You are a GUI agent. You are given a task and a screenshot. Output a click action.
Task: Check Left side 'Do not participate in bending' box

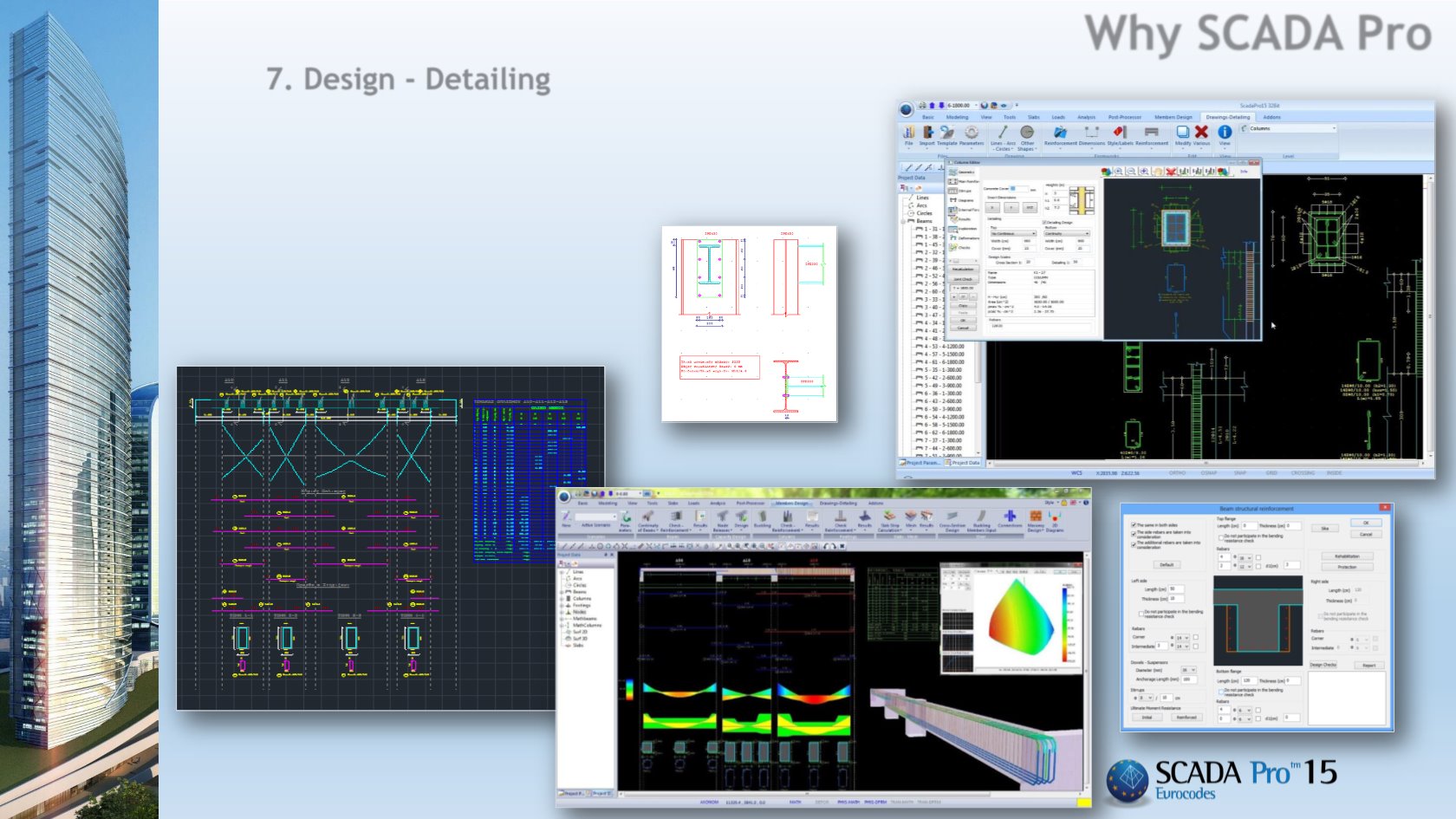(x=1141, y=614)
